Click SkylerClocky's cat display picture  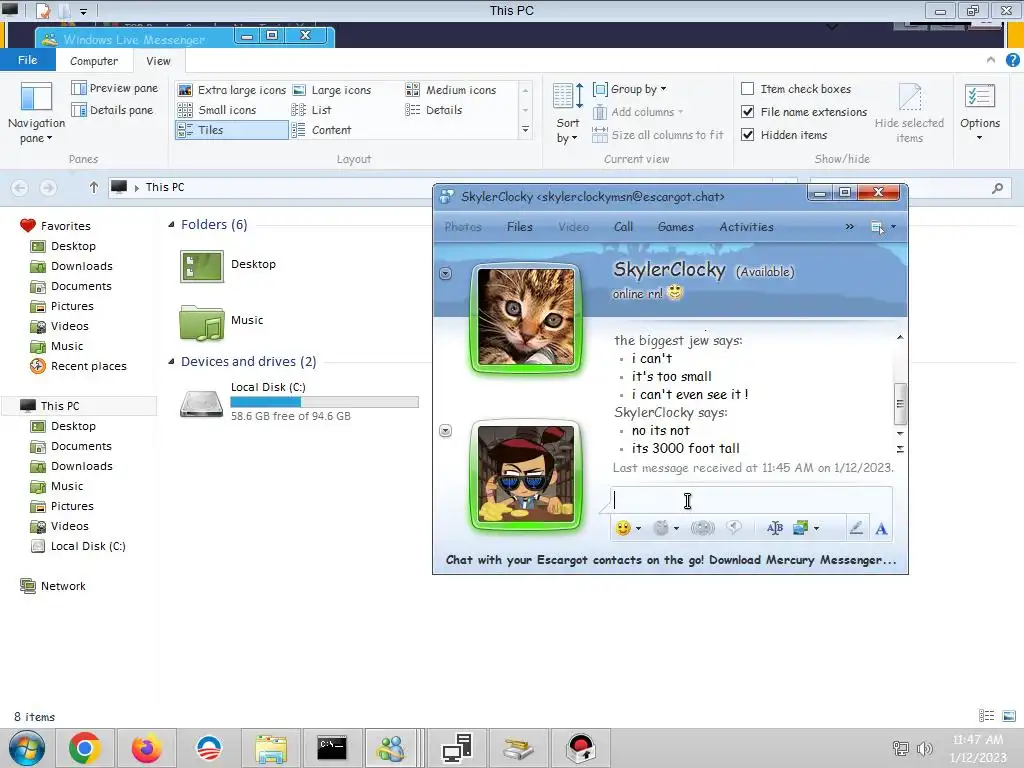pyautogui.click(x=526, y=317)
